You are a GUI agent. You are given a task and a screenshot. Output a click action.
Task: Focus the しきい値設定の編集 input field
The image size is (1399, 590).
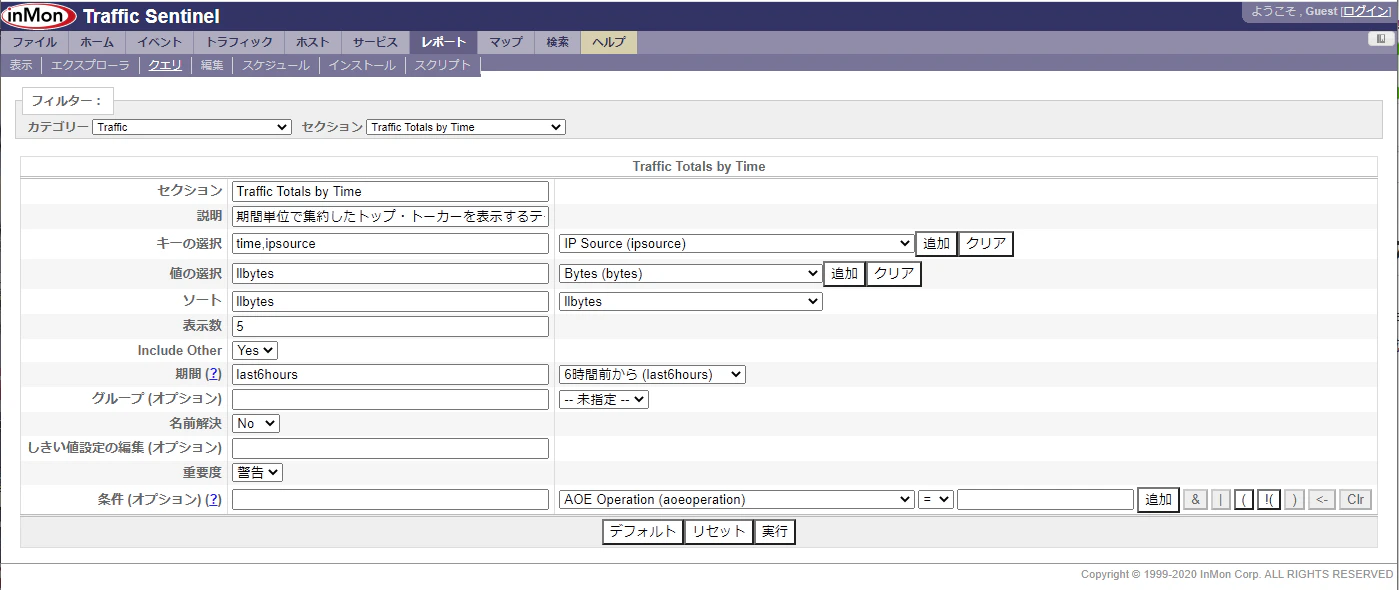tap(390, 448)
